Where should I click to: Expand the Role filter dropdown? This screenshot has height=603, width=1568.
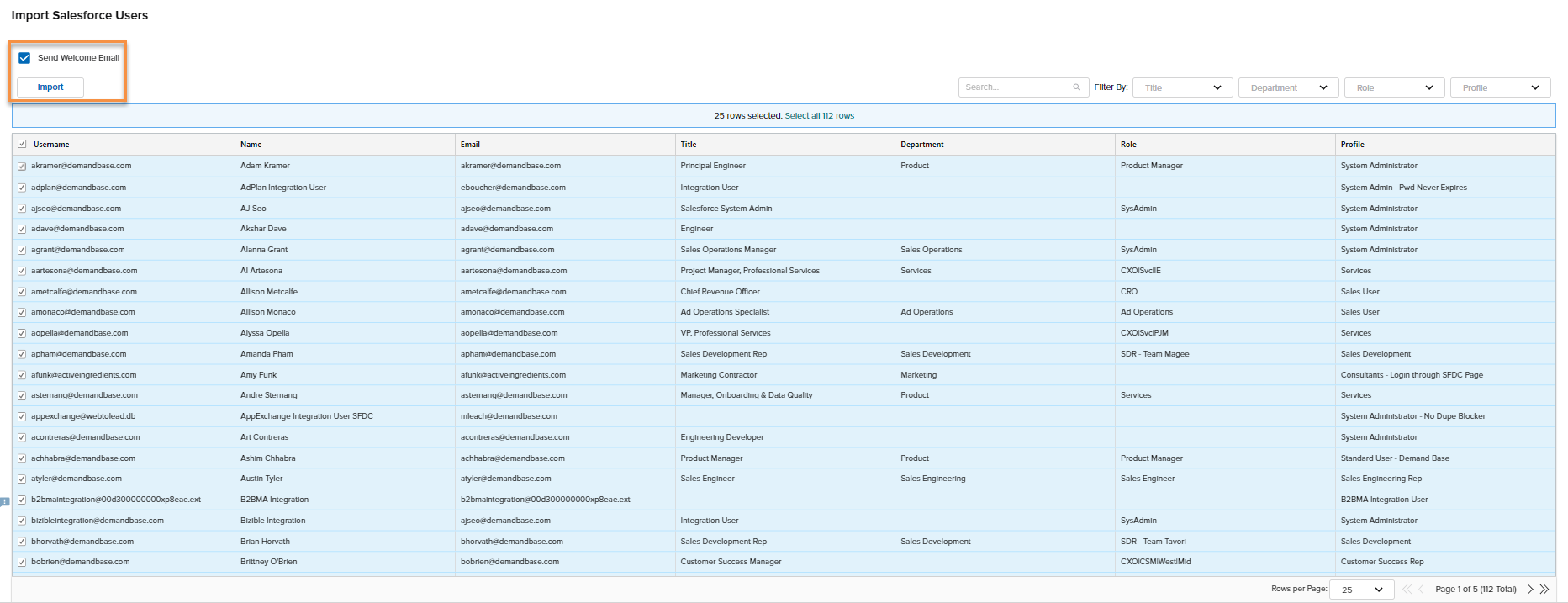[x=1395, y=87]
